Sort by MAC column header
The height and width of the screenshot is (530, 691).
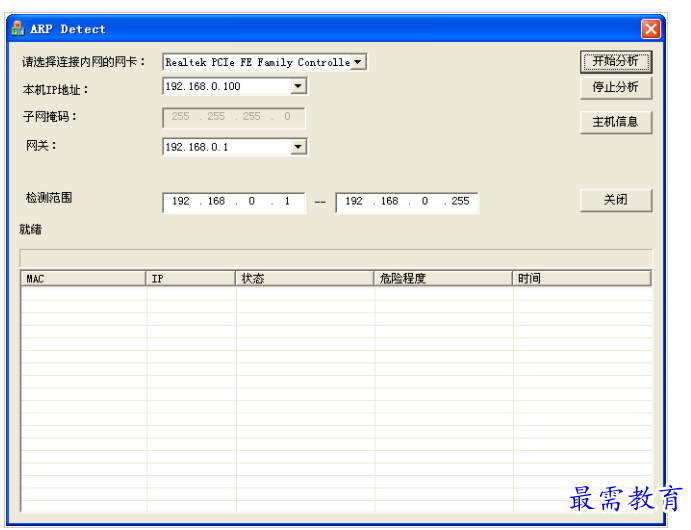[x=83, y=278]
